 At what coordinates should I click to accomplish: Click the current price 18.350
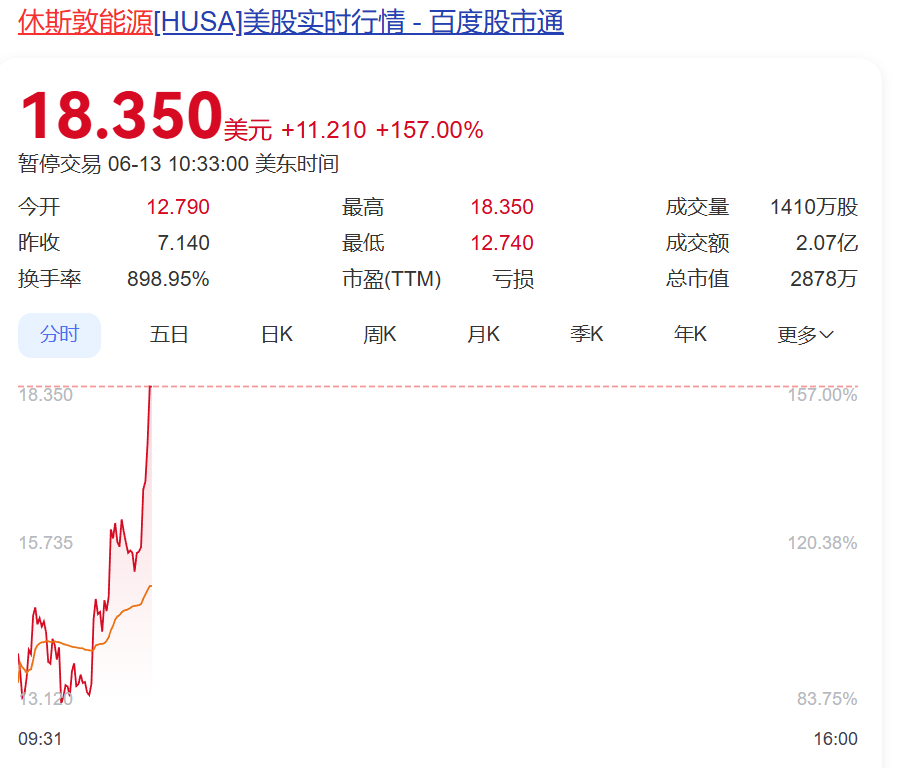coord(121,116)
